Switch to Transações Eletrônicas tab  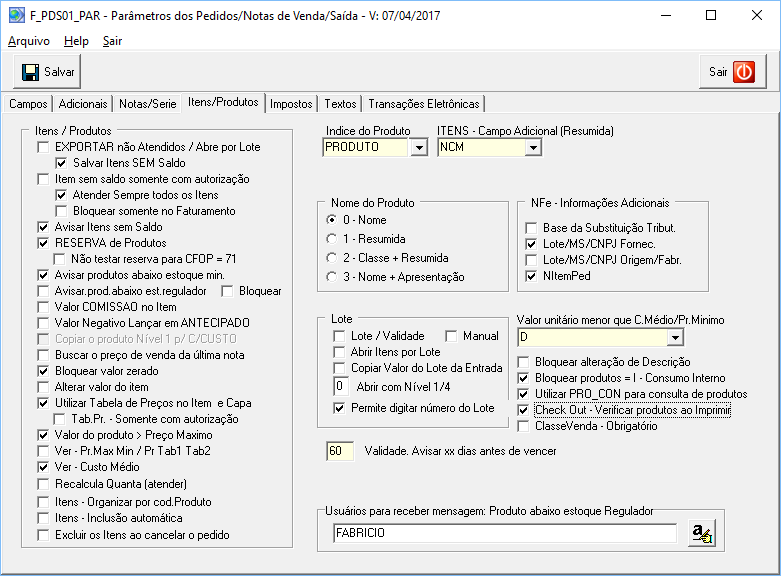click(424, 104)
